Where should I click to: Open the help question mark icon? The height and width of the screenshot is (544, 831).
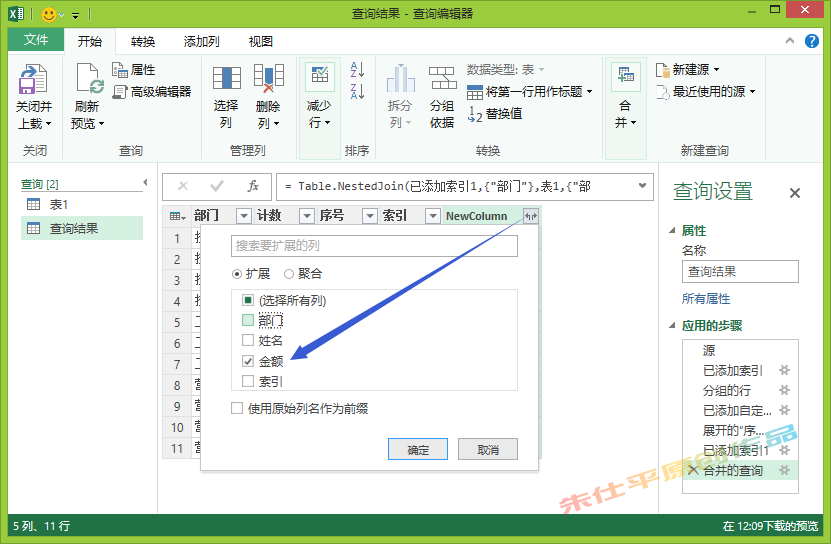click(x=811, y=41)
